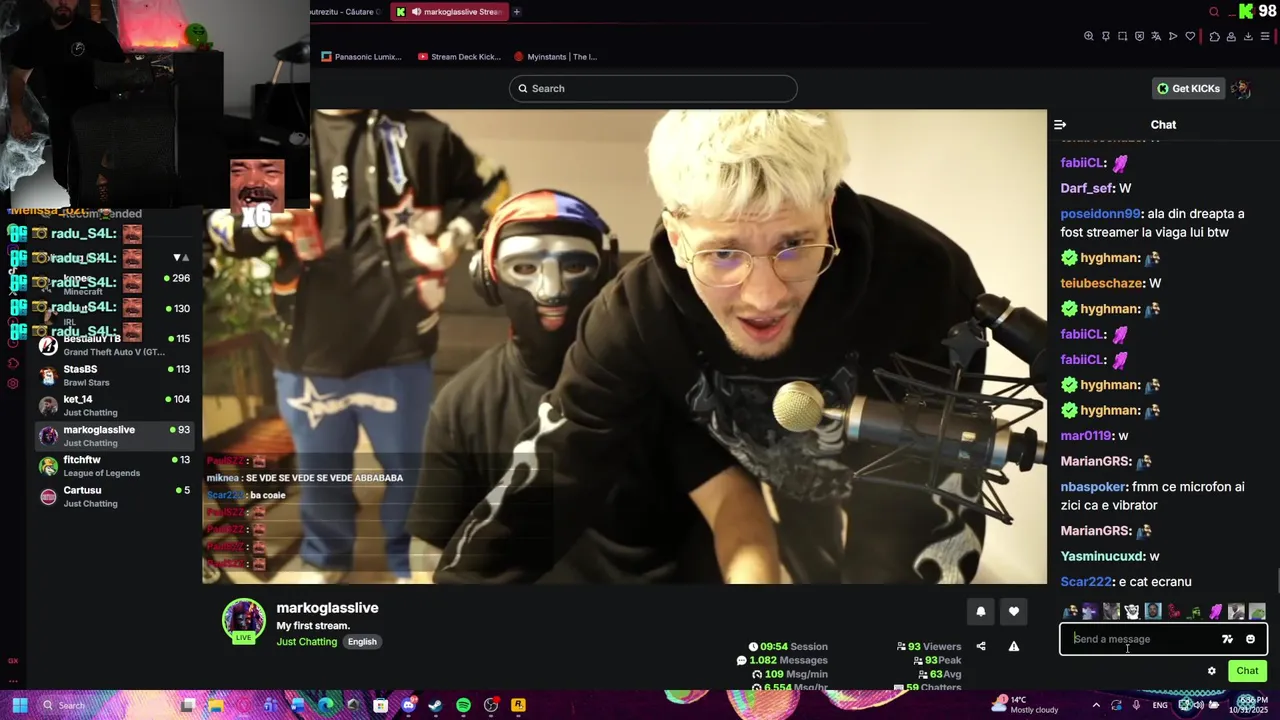Click the 1.082 Messages statistic
Image resolution: width=1280 pixels, height=720 pixels.
[782, 661]
